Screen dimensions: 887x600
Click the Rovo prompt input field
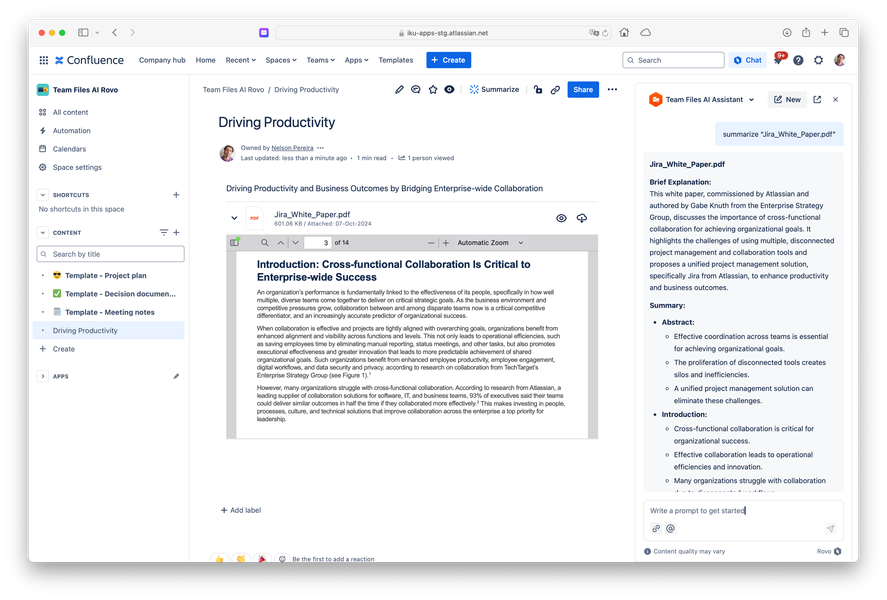tap(743, 511)
